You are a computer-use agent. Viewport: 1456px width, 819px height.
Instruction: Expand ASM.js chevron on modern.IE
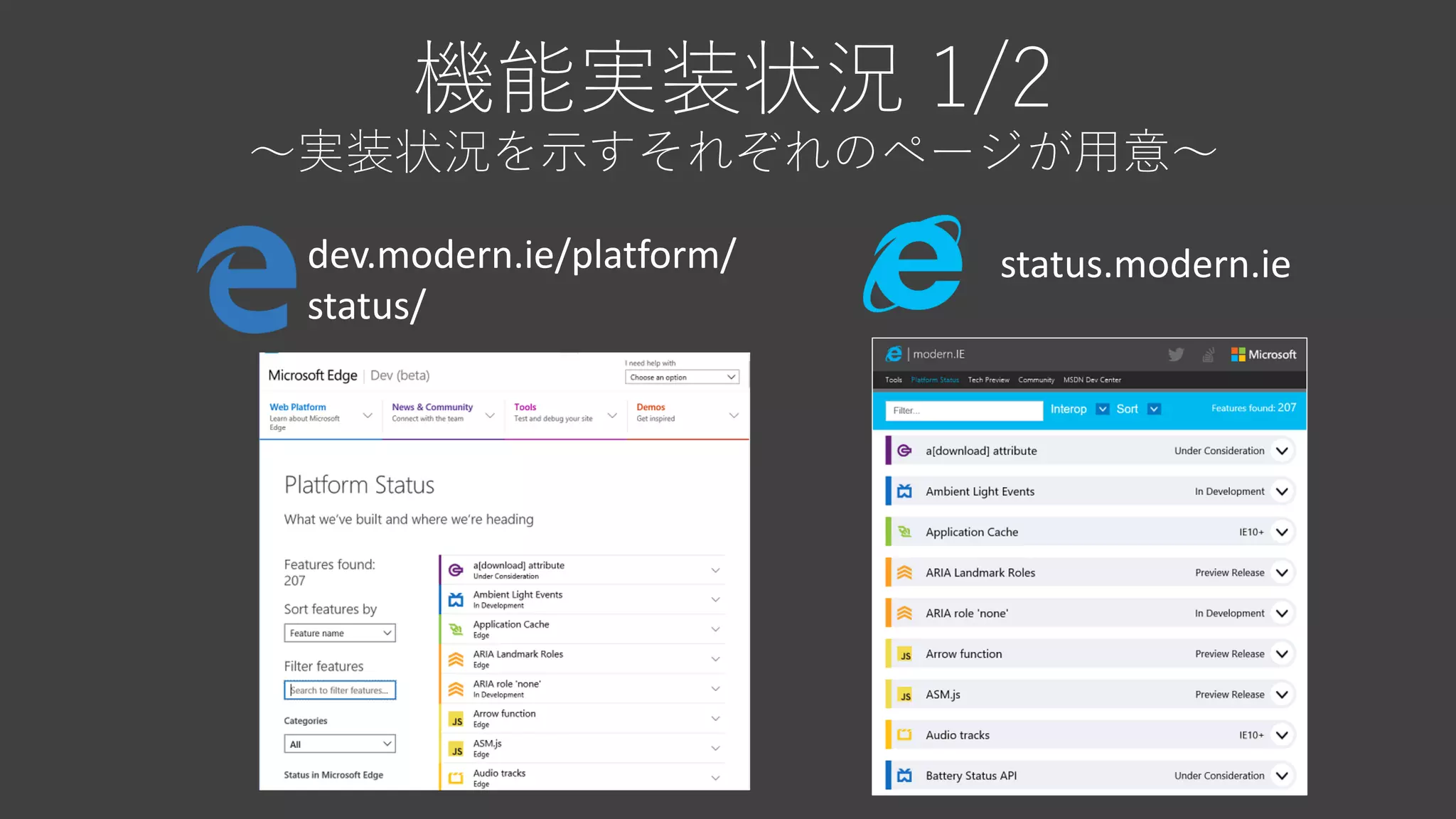click(1282, 695)
